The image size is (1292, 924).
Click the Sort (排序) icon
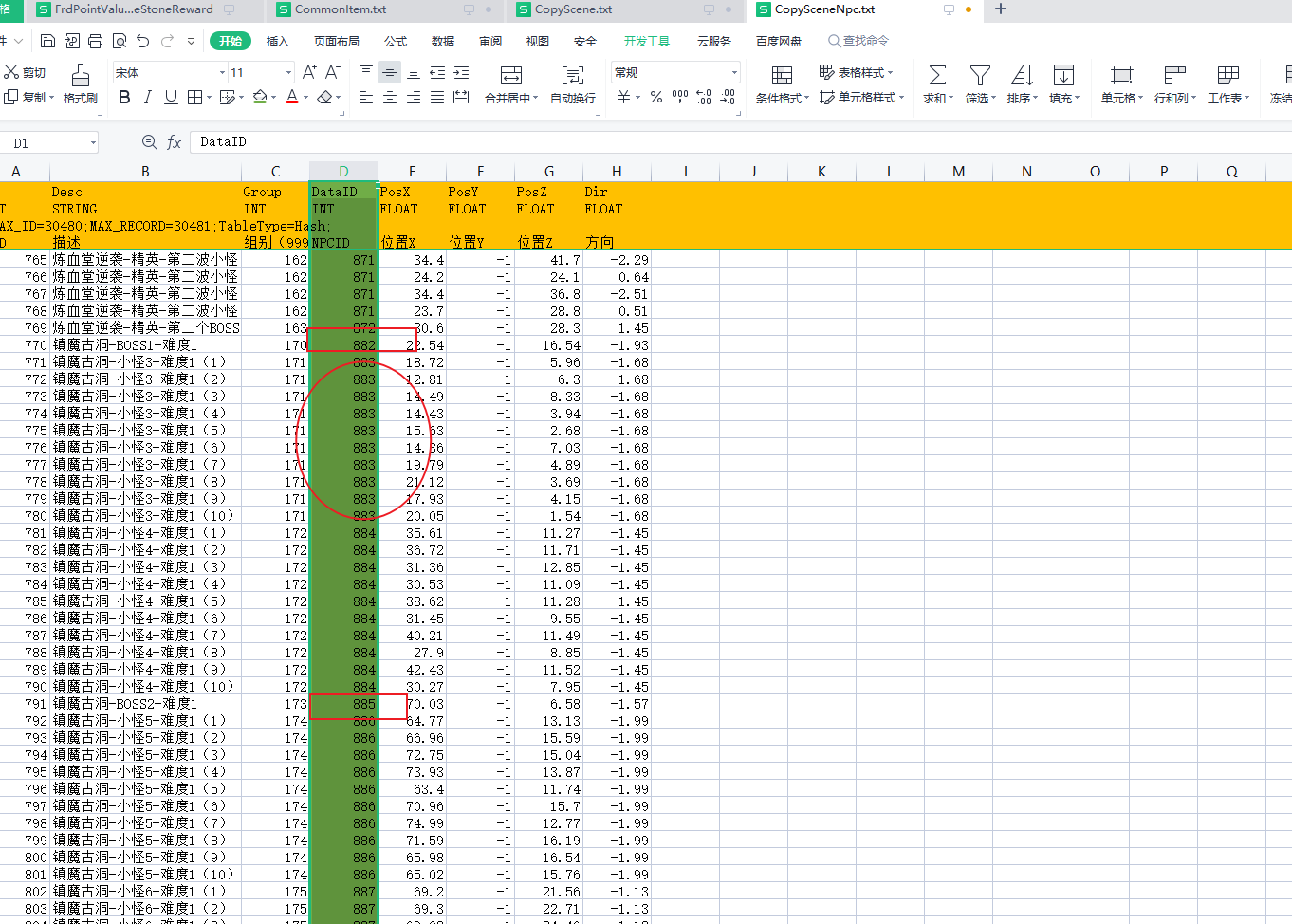point(1022,75)
